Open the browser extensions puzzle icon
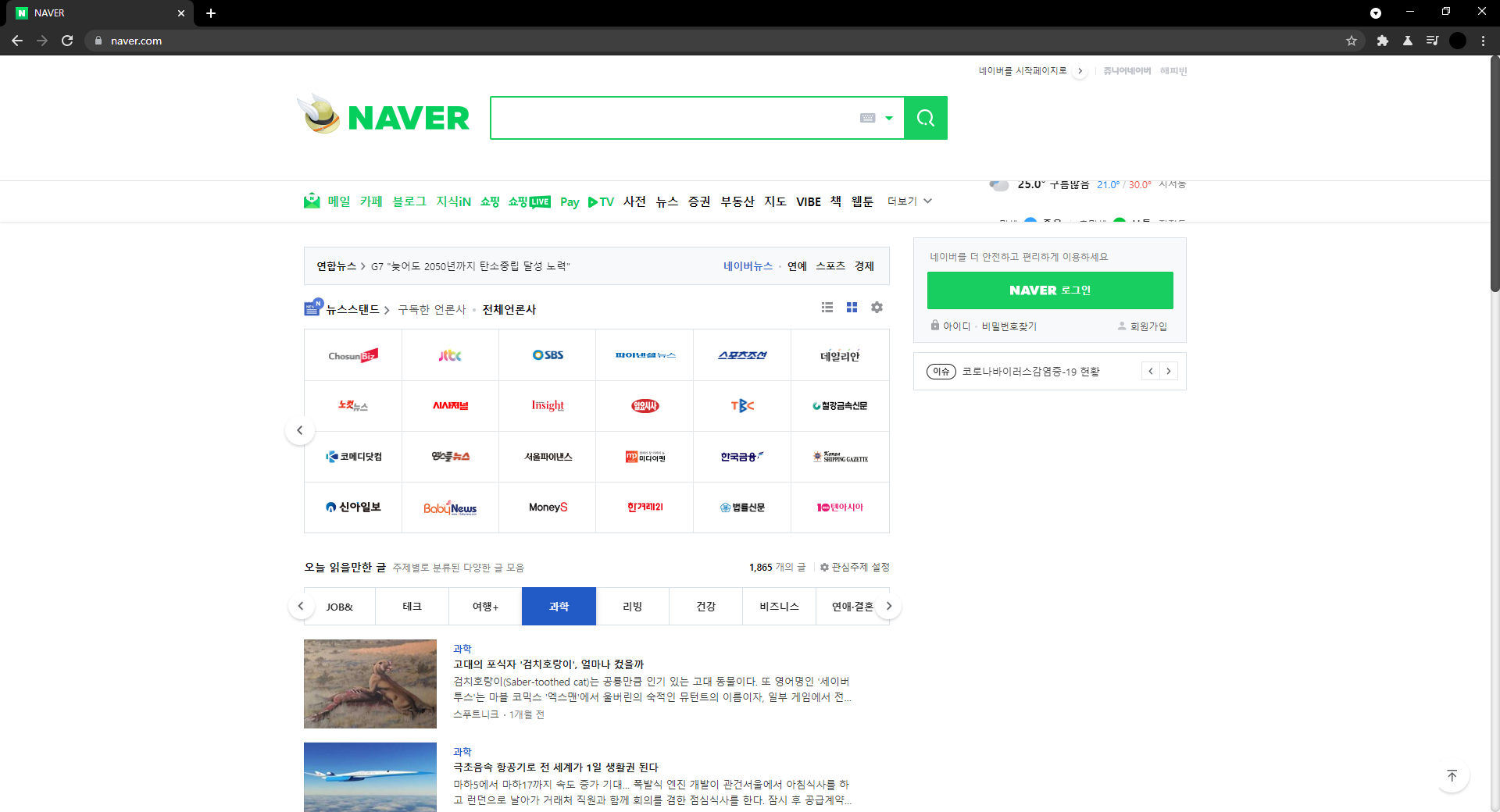The height and width of the screenshot is (812, 1500). [1383, 41]
